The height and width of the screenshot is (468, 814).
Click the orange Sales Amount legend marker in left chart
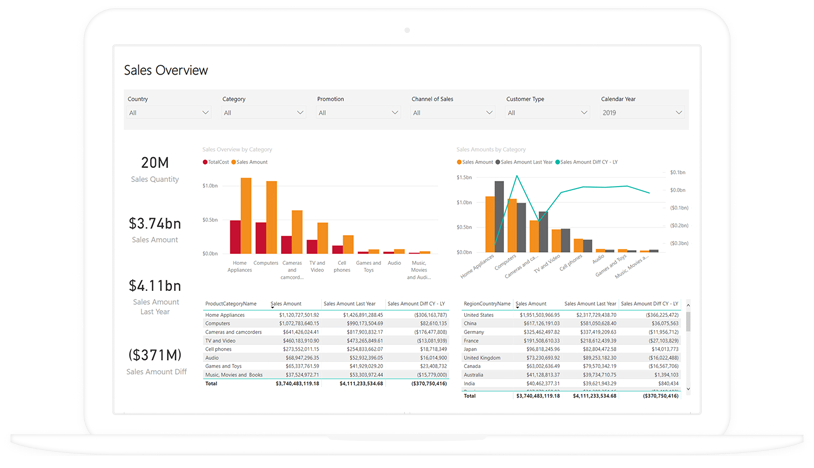coord(234,161)
